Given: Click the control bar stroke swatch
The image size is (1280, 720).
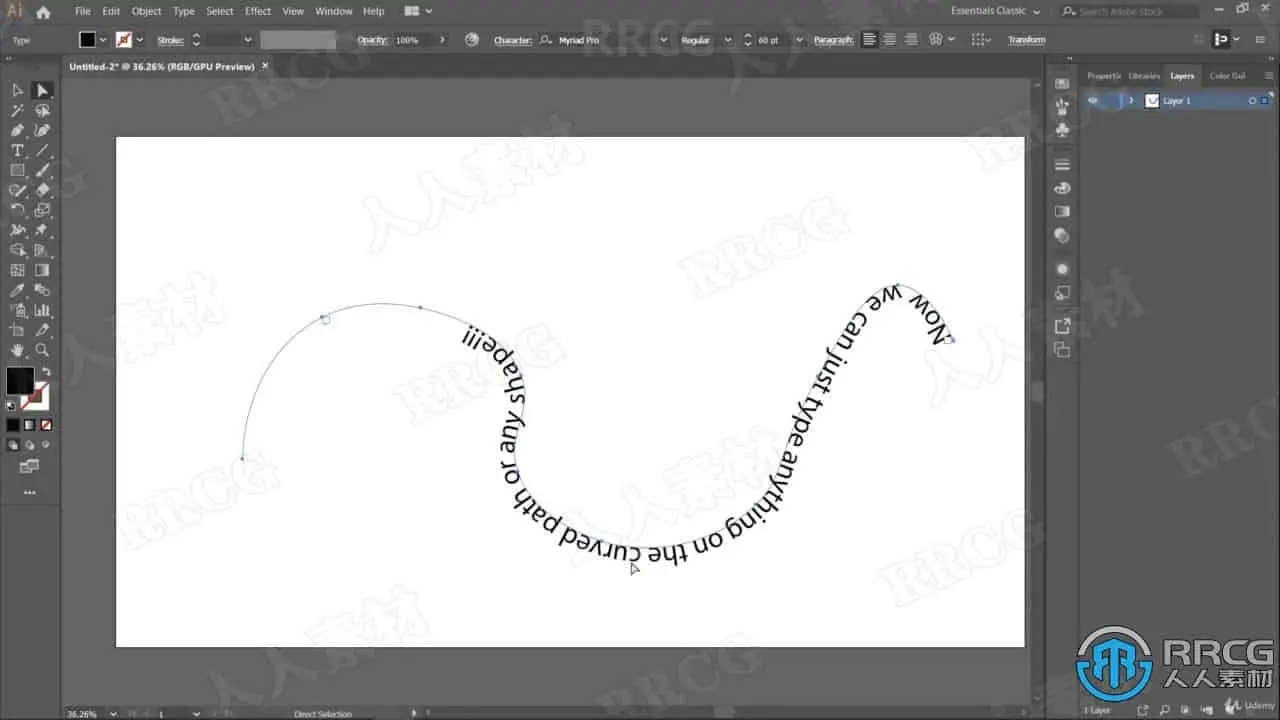Looking at the screenshot, I should coord(124,40).
